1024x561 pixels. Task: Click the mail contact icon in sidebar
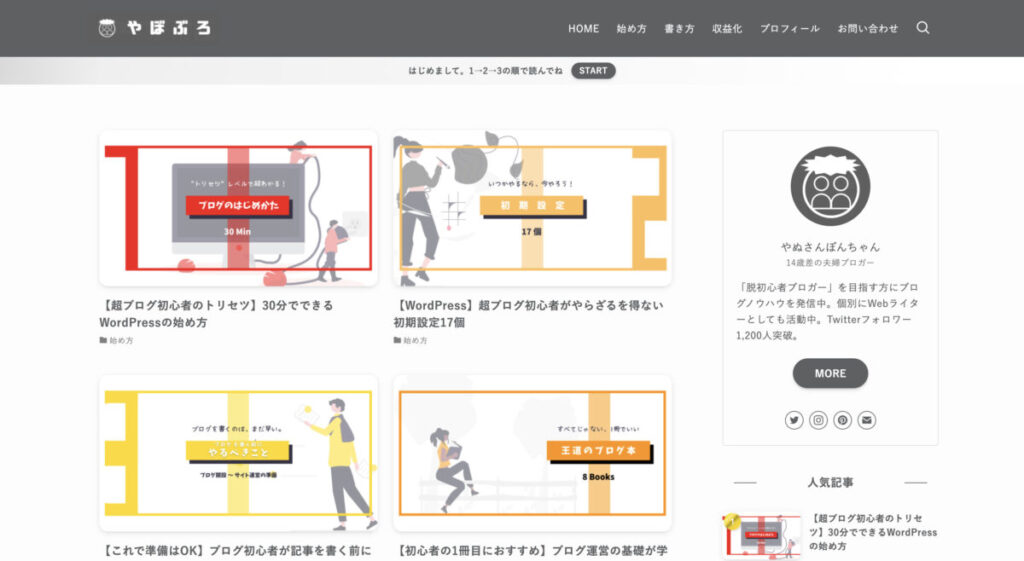point(867,420)
